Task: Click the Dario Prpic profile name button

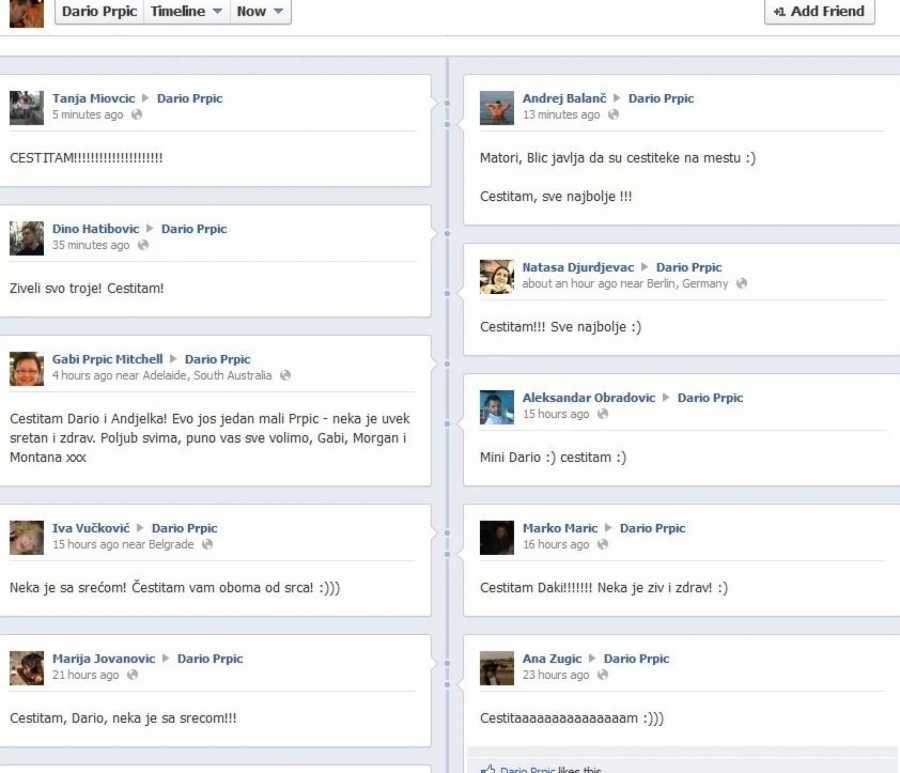Action: 99,12
